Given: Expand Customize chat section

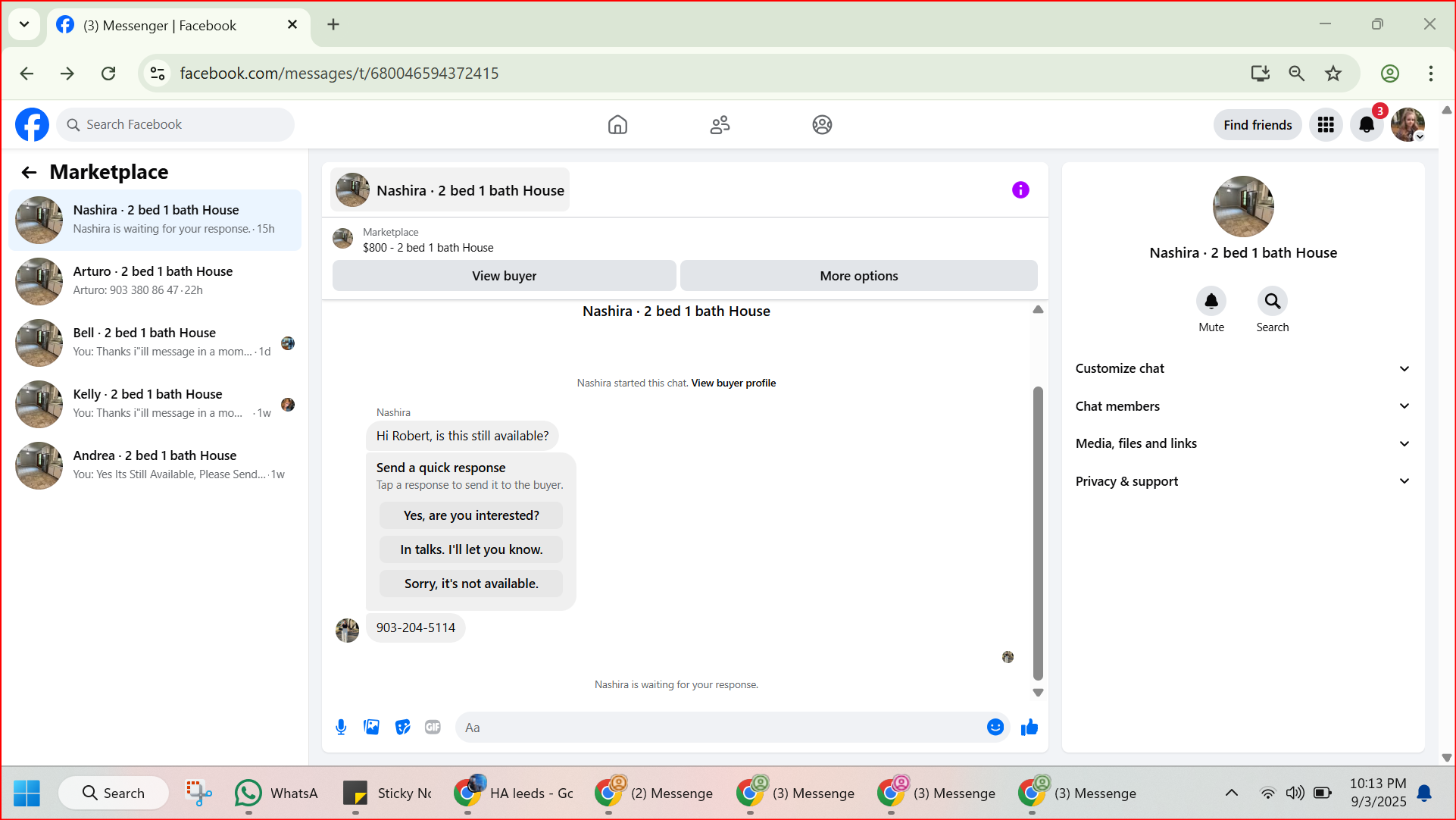Looking at the screenshot, I should click(1243, 369).
